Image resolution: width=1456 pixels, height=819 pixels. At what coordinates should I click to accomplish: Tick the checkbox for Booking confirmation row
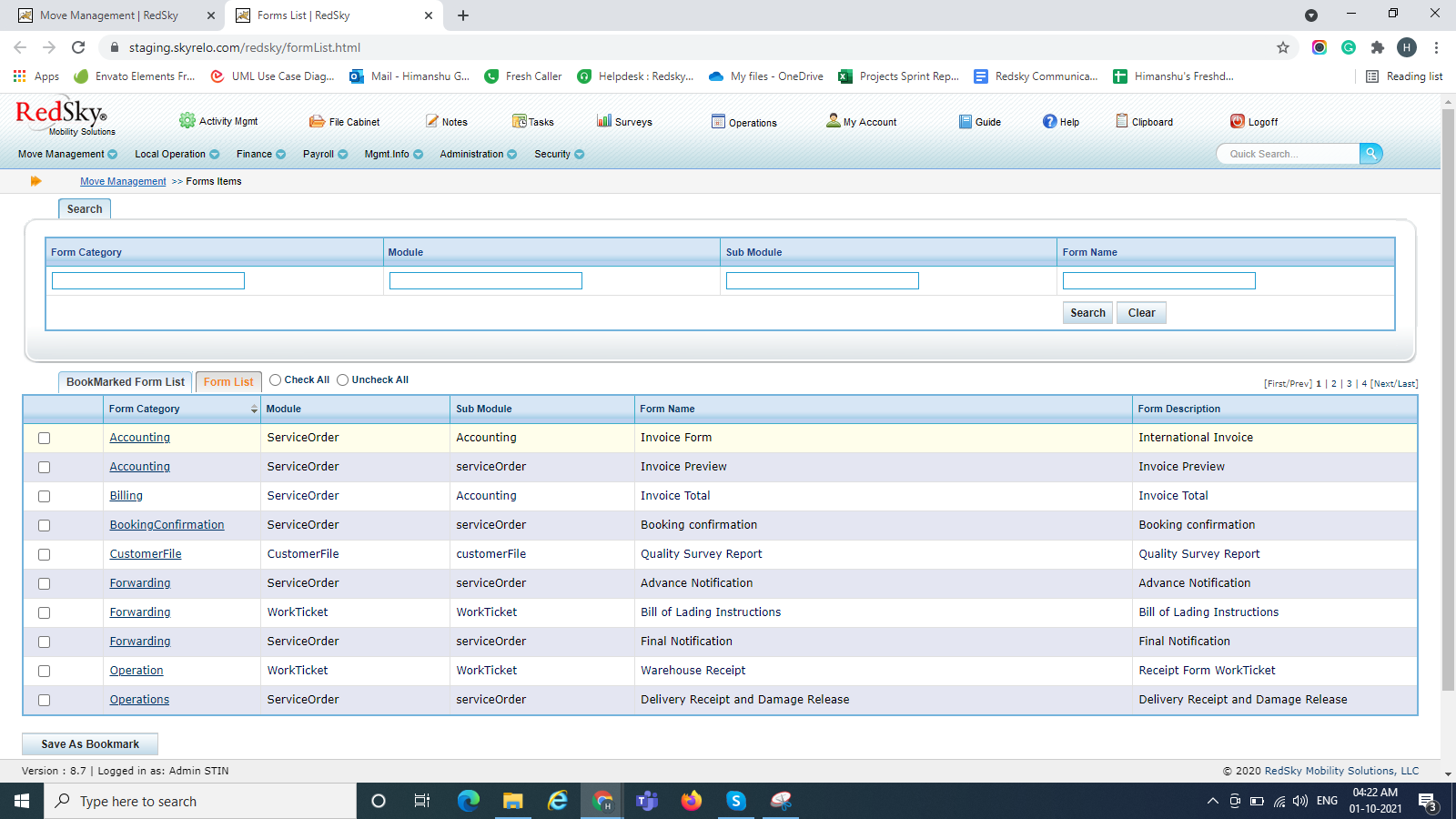tap(44, 525)
